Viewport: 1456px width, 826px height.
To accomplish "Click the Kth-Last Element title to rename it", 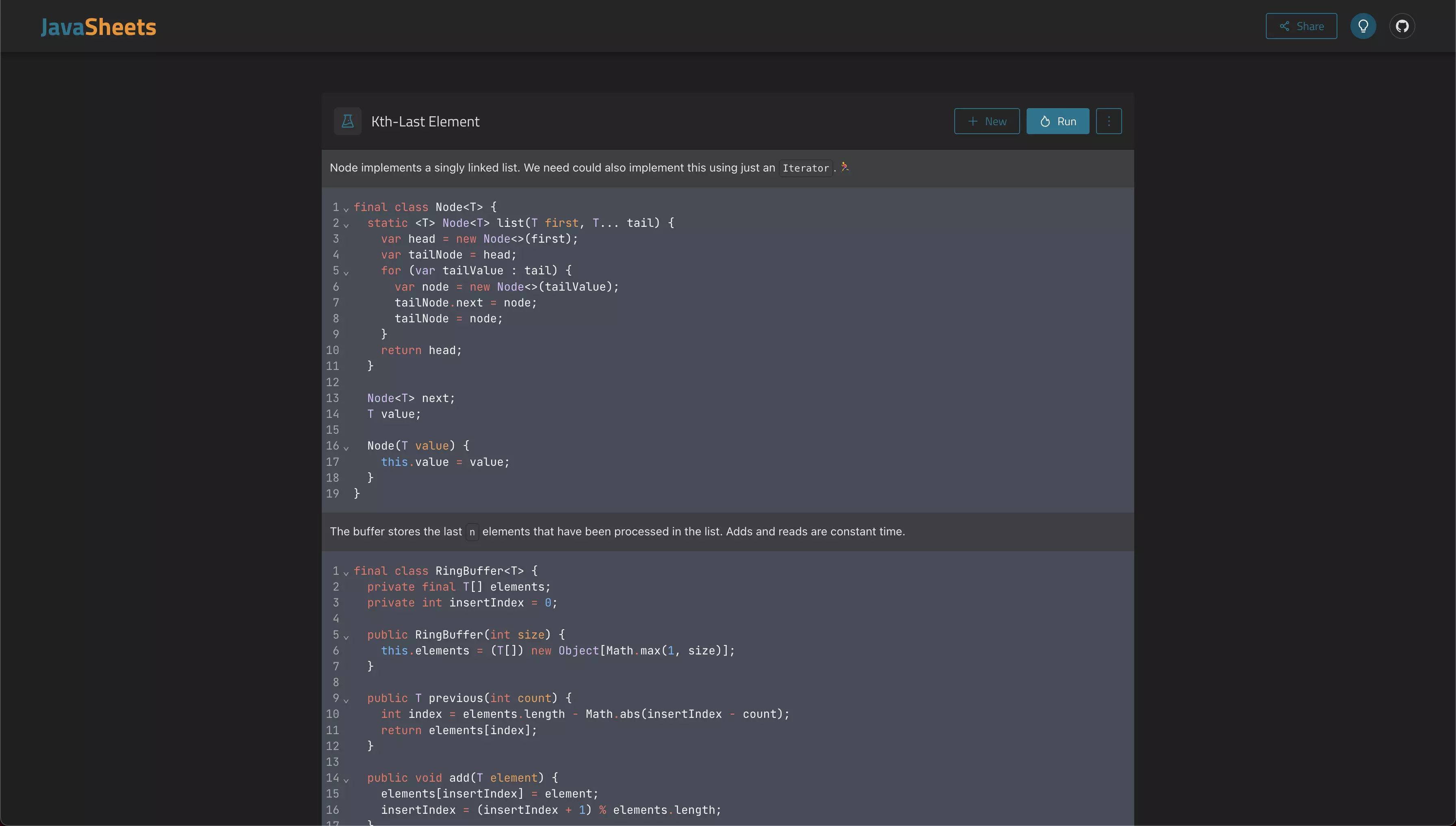I will (425, 121).
